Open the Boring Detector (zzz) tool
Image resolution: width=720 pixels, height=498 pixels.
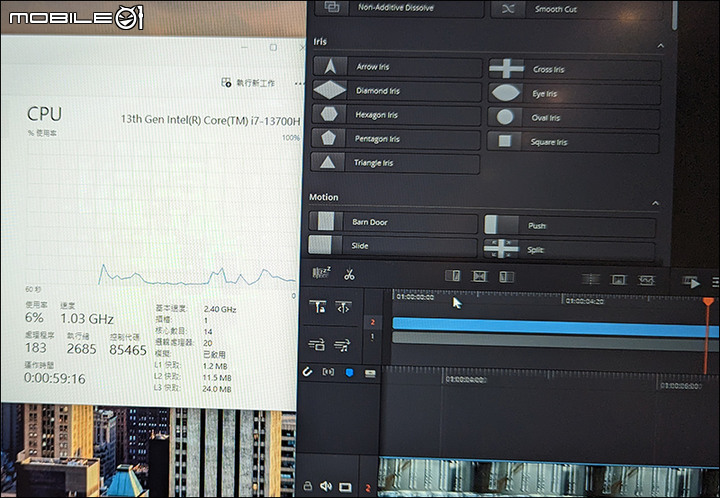(x=321, y=274)
